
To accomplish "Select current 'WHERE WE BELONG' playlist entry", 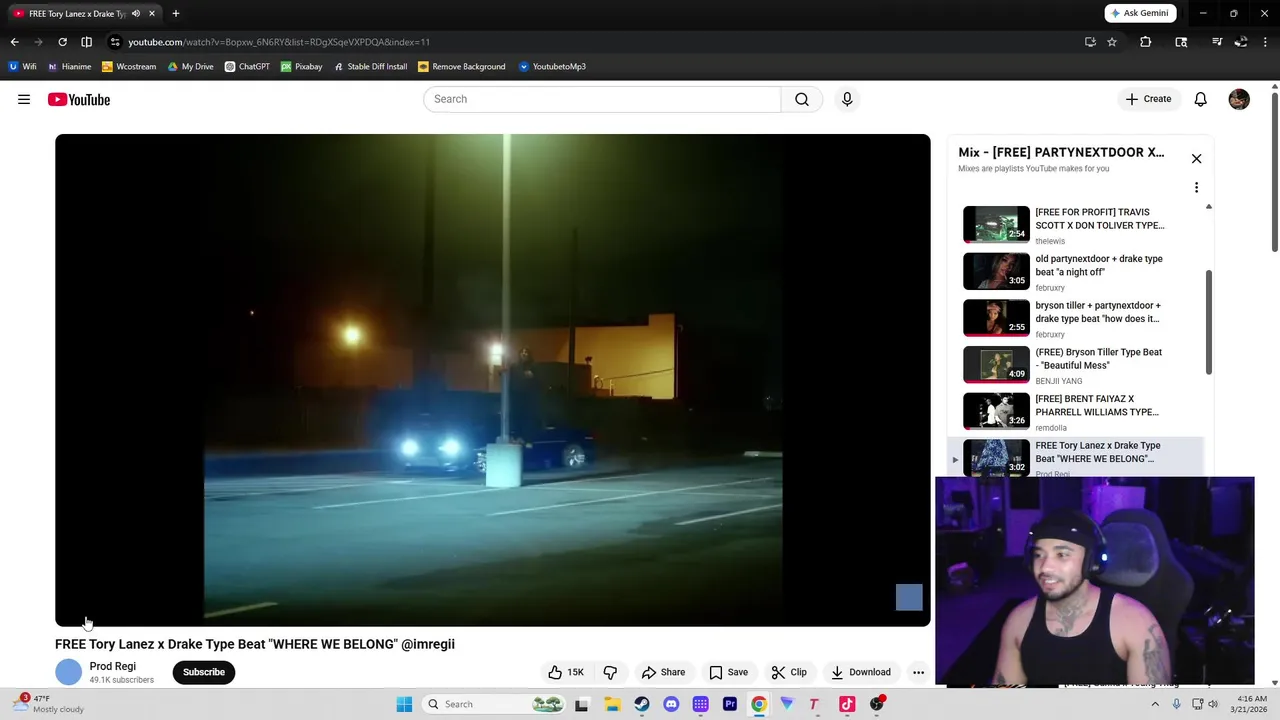I will [x=1078, y=457].
